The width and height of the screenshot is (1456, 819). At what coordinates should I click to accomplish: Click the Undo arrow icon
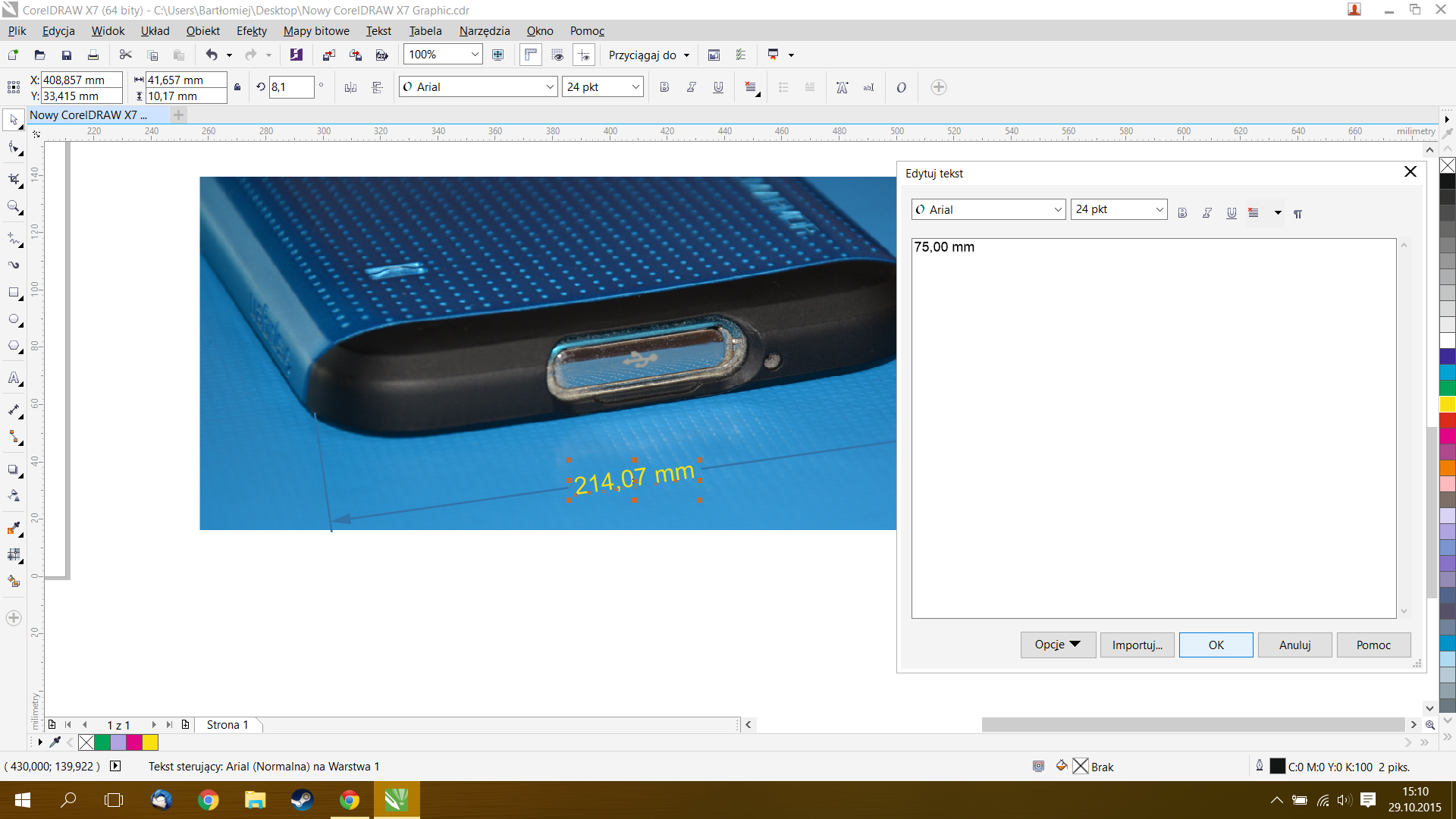click(212, 55)
